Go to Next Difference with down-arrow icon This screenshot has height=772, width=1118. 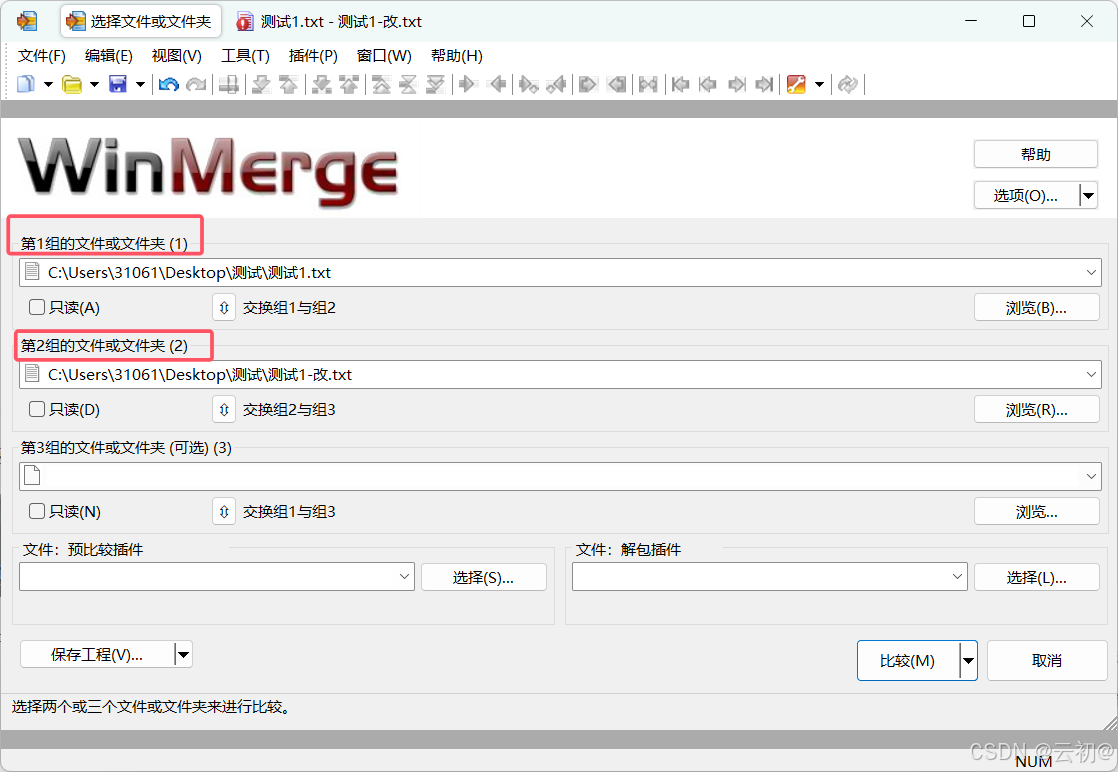pos(261,84)
